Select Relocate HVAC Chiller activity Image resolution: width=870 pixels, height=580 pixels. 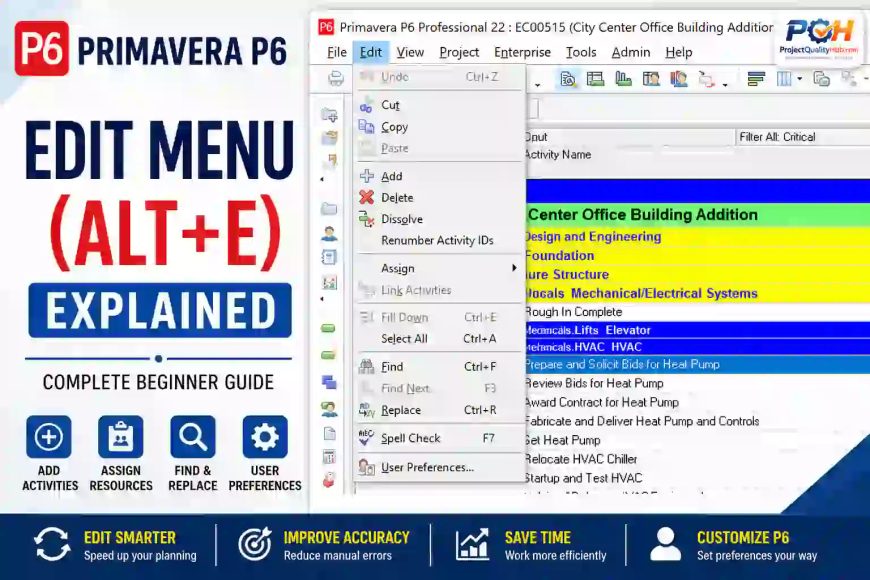697,459
